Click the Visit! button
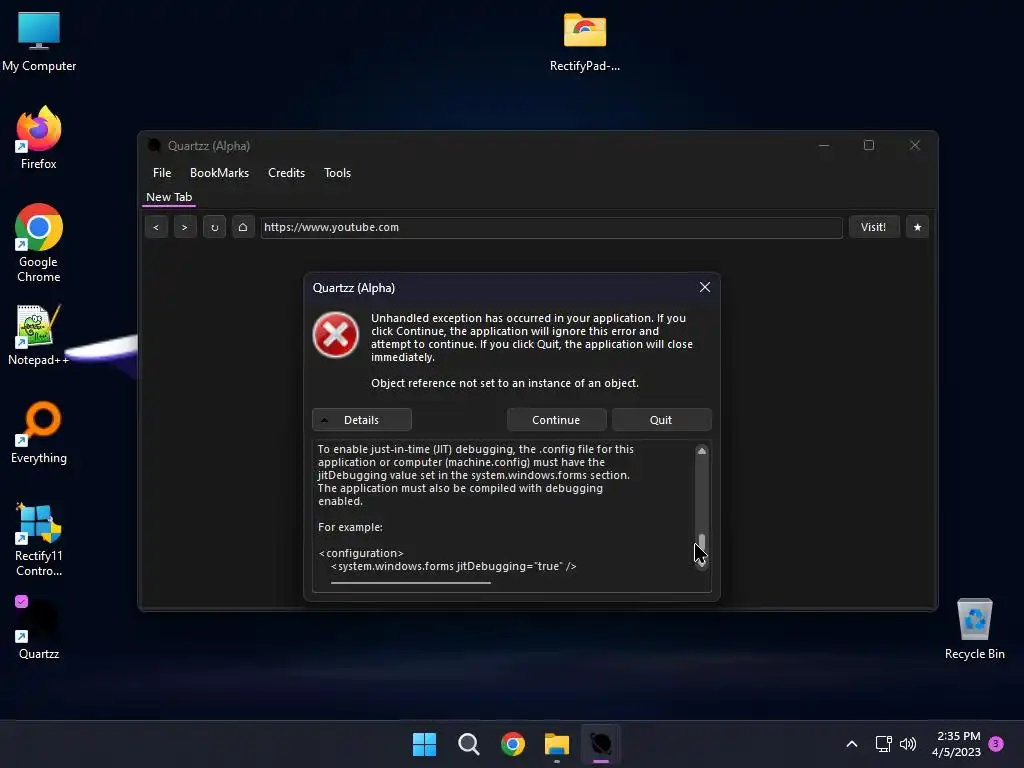The height and width of the screenshot is (768, 1024). coord(873,227)
